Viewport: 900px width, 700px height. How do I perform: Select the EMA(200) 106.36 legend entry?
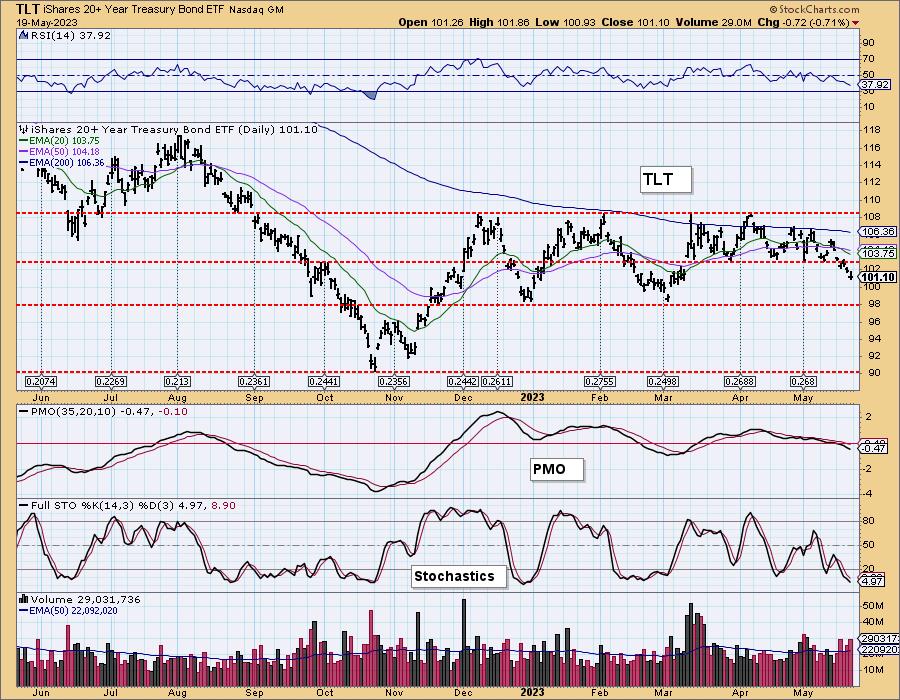click(x=61, y=162)
